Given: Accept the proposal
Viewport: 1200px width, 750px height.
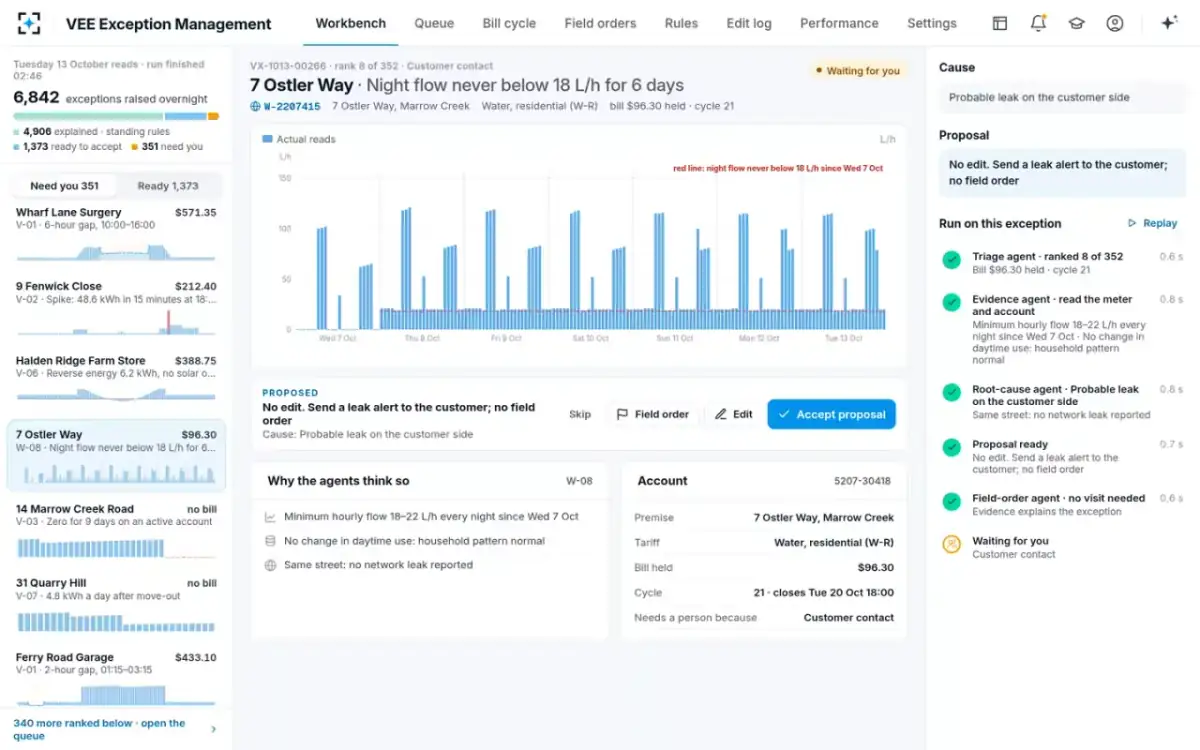Looking at the screenshot, I should [832, 414].
